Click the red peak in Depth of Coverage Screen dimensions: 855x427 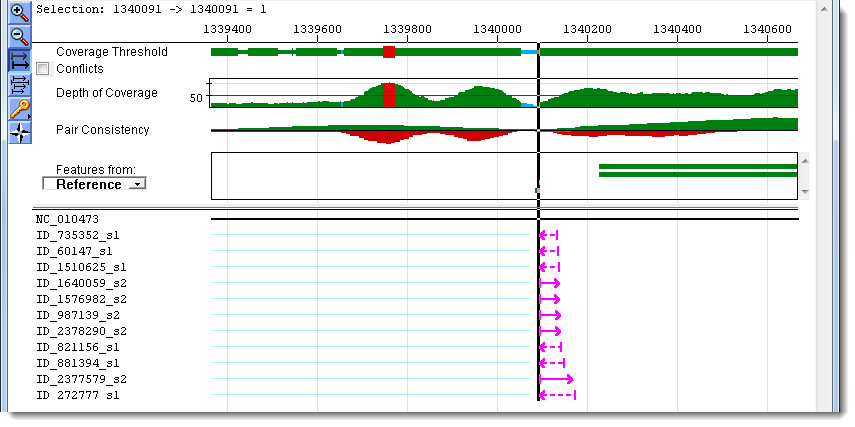tap(389, 95)
